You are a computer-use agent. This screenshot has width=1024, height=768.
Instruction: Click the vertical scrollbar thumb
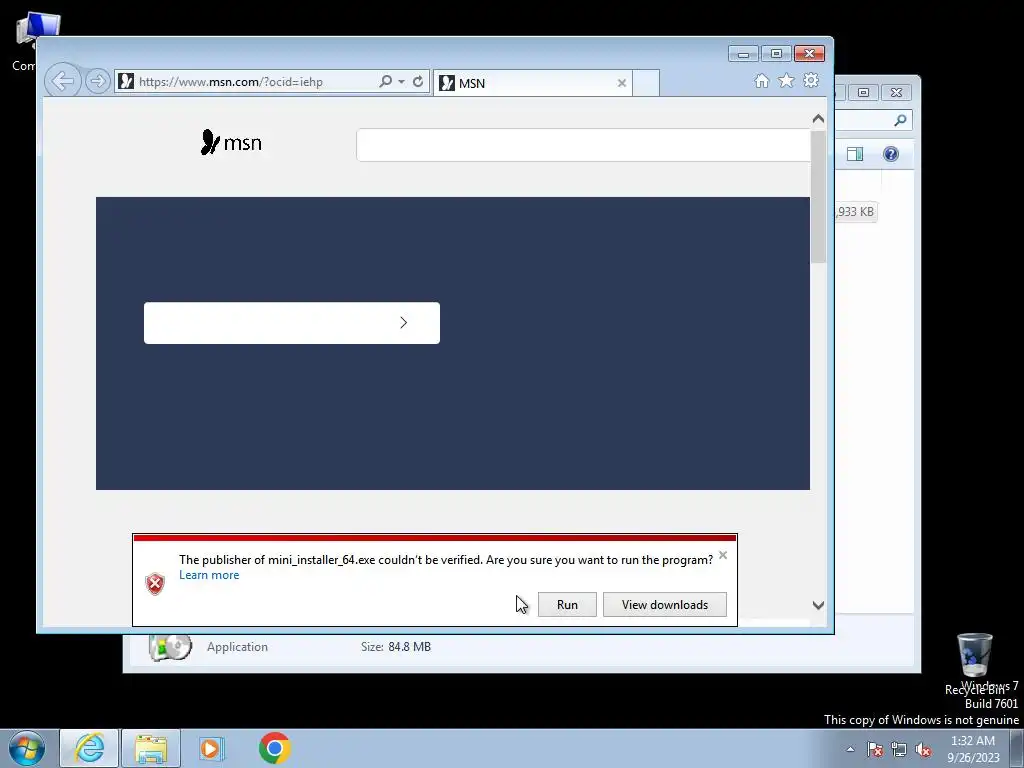coord(818,197)
